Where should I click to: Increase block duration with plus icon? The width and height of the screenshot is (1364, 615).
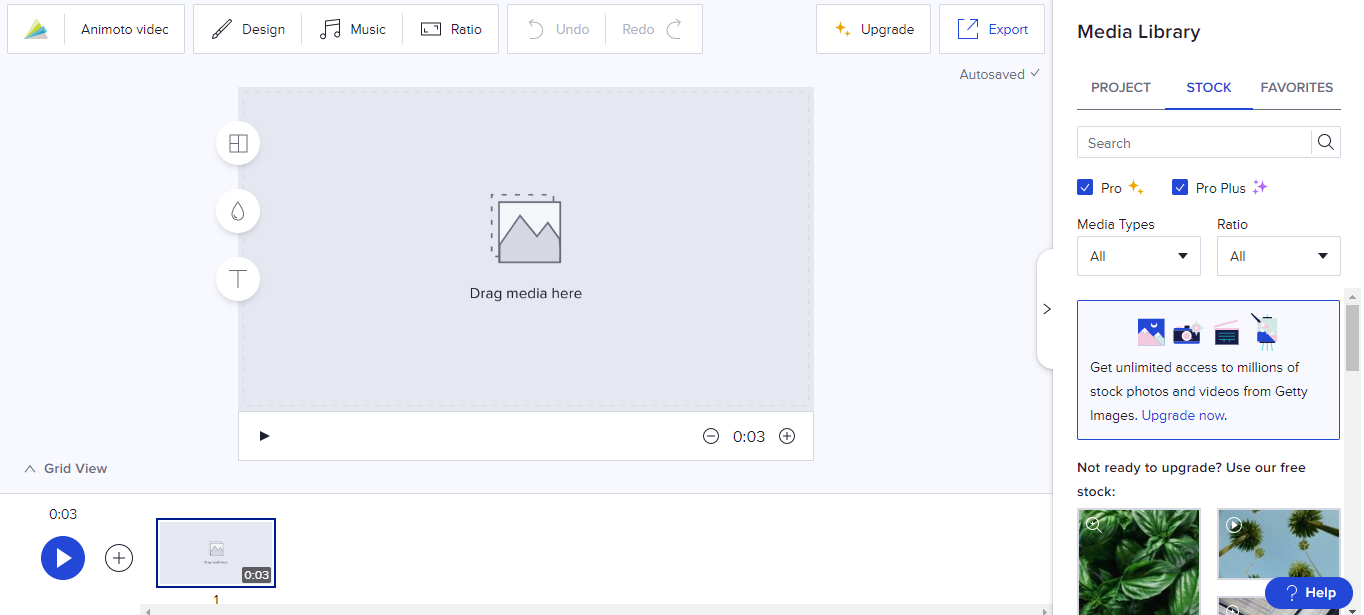pos(787,436)
